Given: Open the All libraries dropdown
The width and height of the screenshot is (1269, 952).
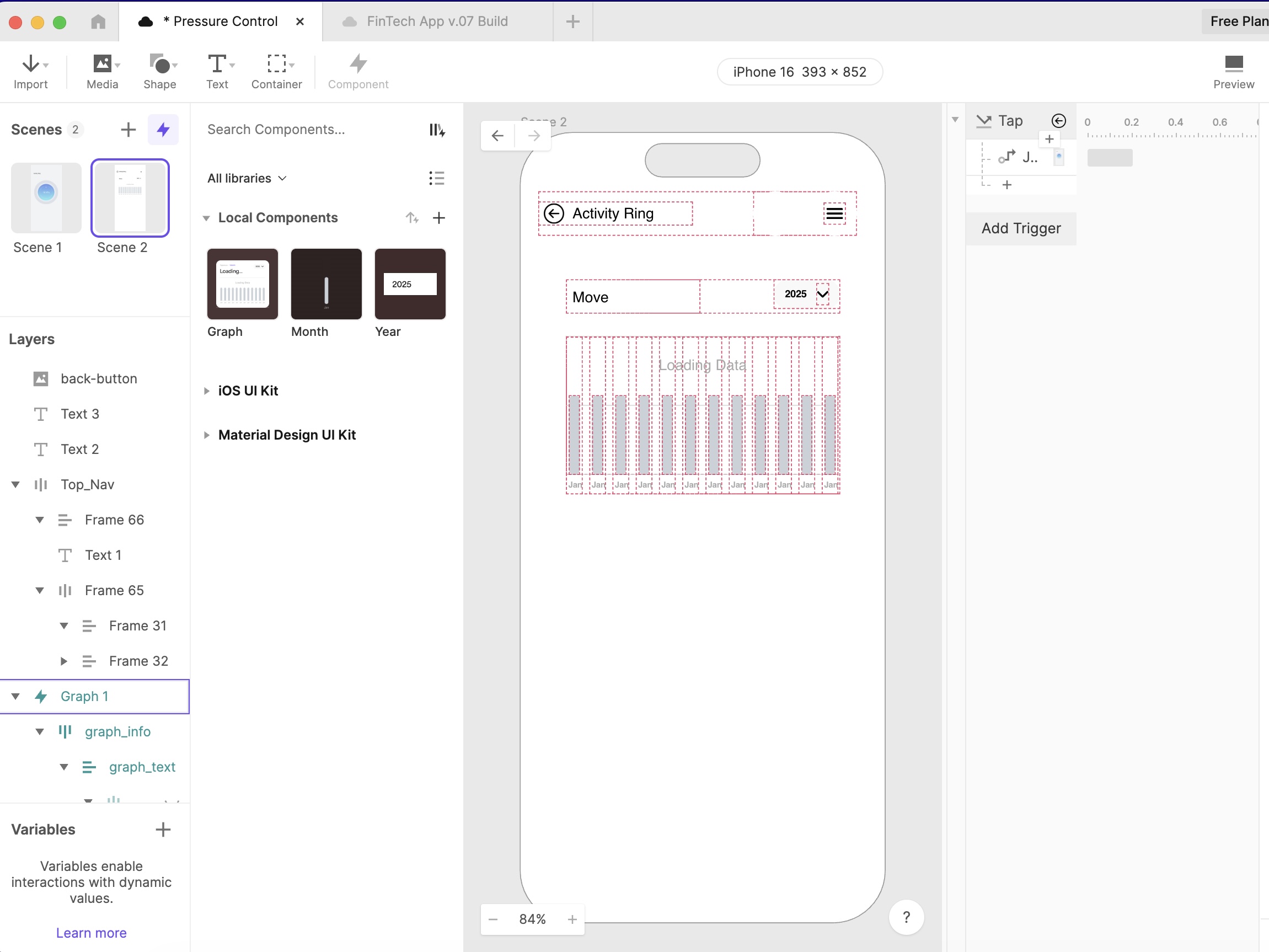Looking at the screenshot, I should [x=246, y=178].
